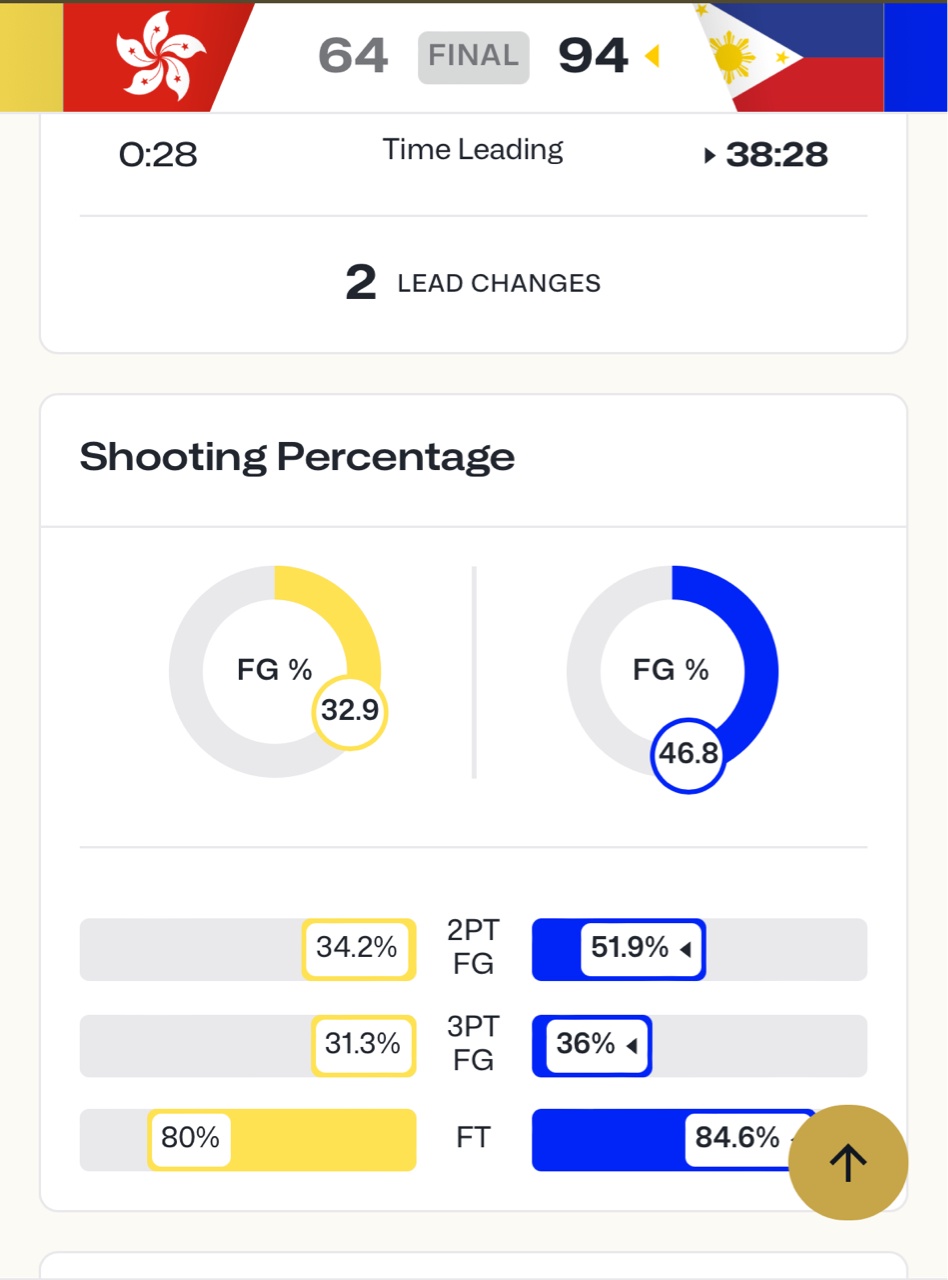Select the 38:28 Time Leading value
This screenshot has width=948, height=1280.
pos(776,155)
